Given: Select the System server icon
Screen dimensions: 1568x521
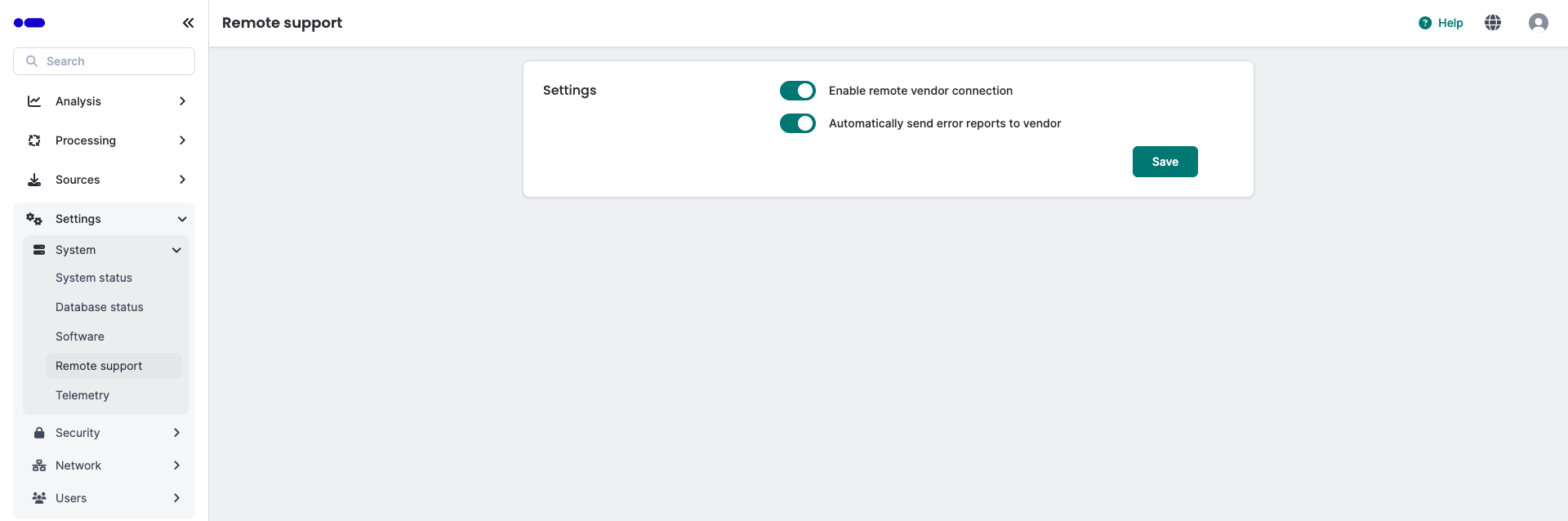Looking at the screenshot, I should click(39, 249).
